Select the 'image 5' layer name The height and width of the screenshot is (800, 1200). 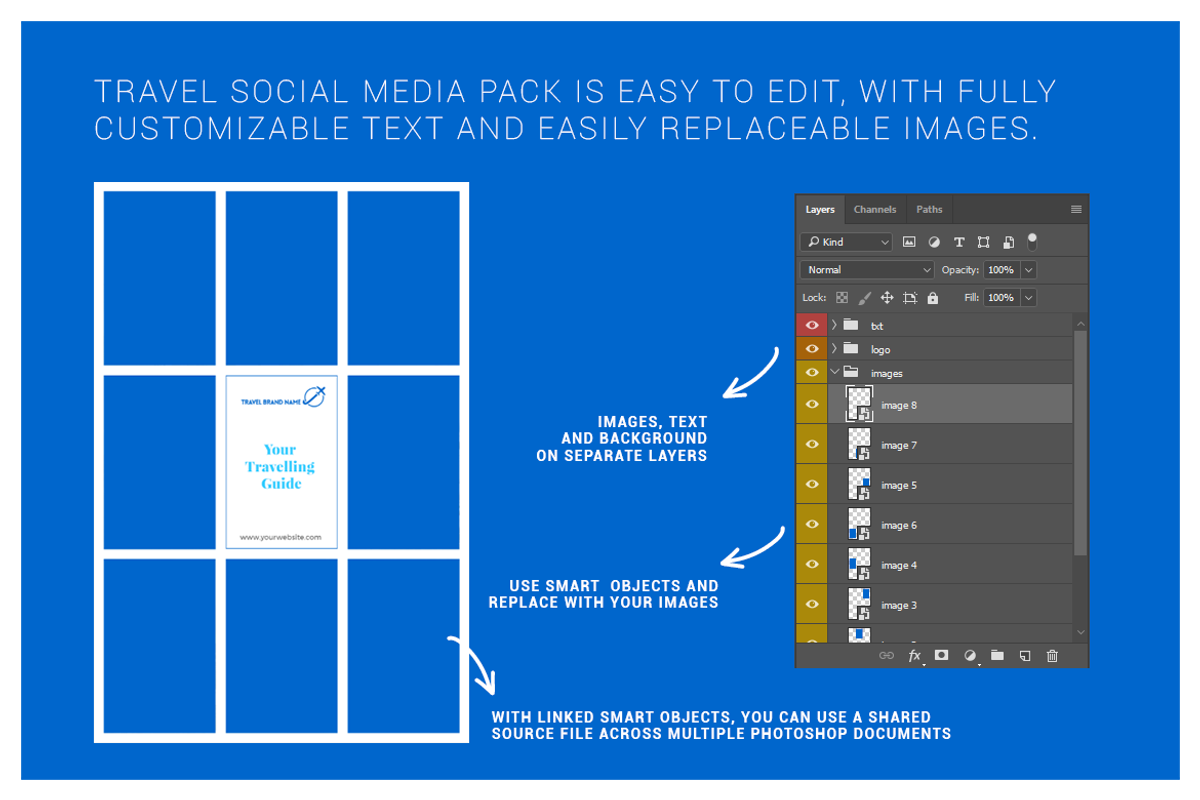(x=899, y=485)
